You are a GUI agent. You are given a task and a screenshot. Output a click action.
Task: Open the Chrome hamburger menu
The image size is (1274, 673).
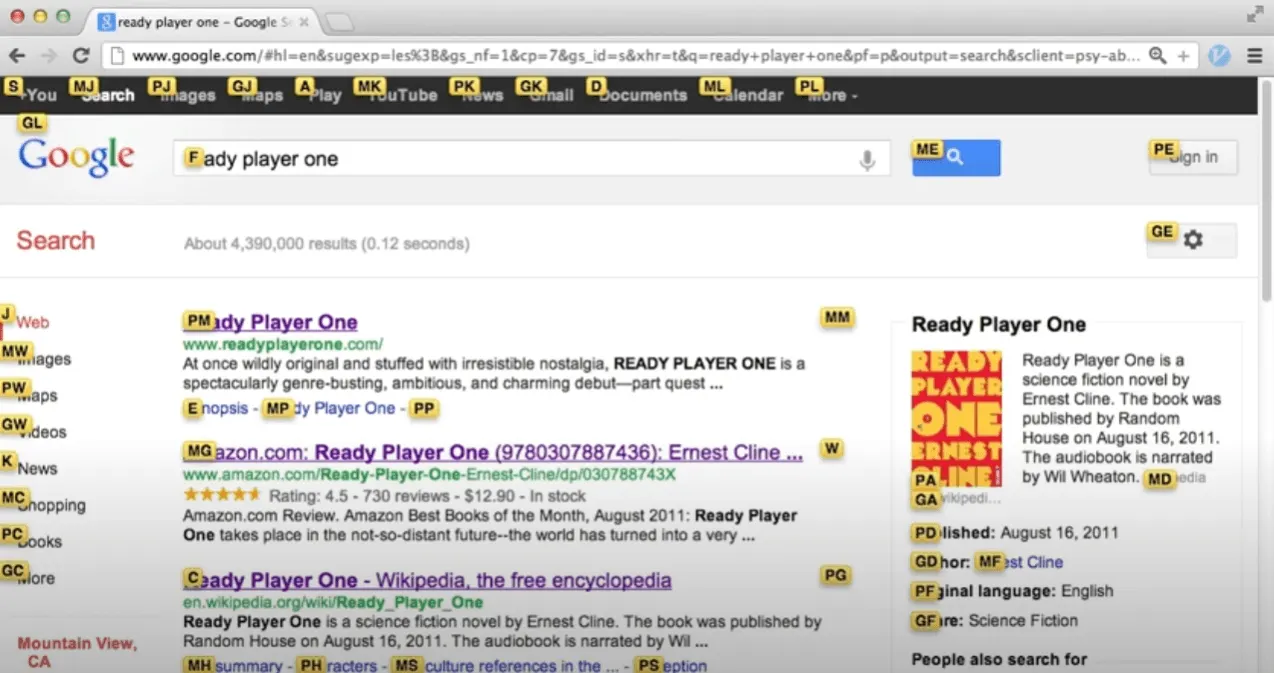click(1254, 56)
